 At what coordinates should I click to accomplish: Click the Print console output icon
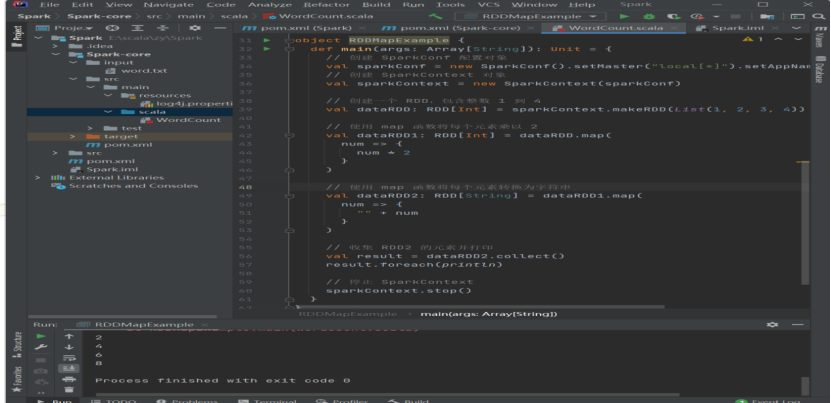(69, 379)
